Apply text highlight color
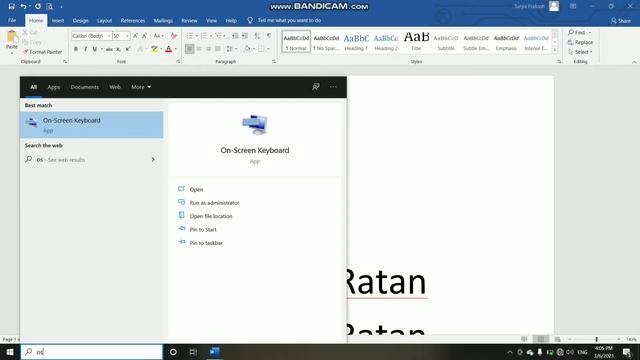The width and height of the screenshot is (640, 360). pos(154,49)
